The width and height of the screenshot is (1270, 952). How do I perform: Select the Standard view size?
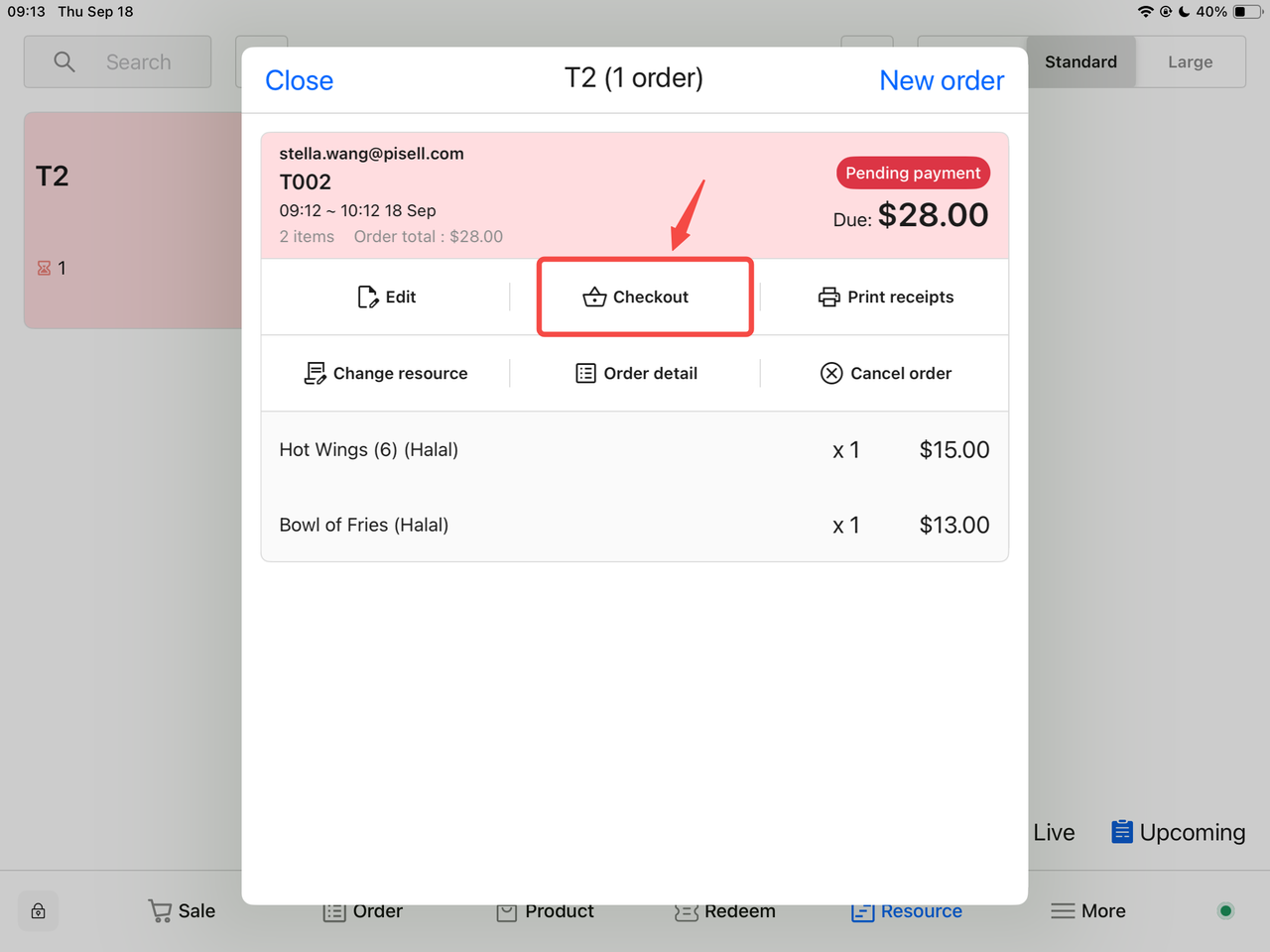pos(1080,61)
